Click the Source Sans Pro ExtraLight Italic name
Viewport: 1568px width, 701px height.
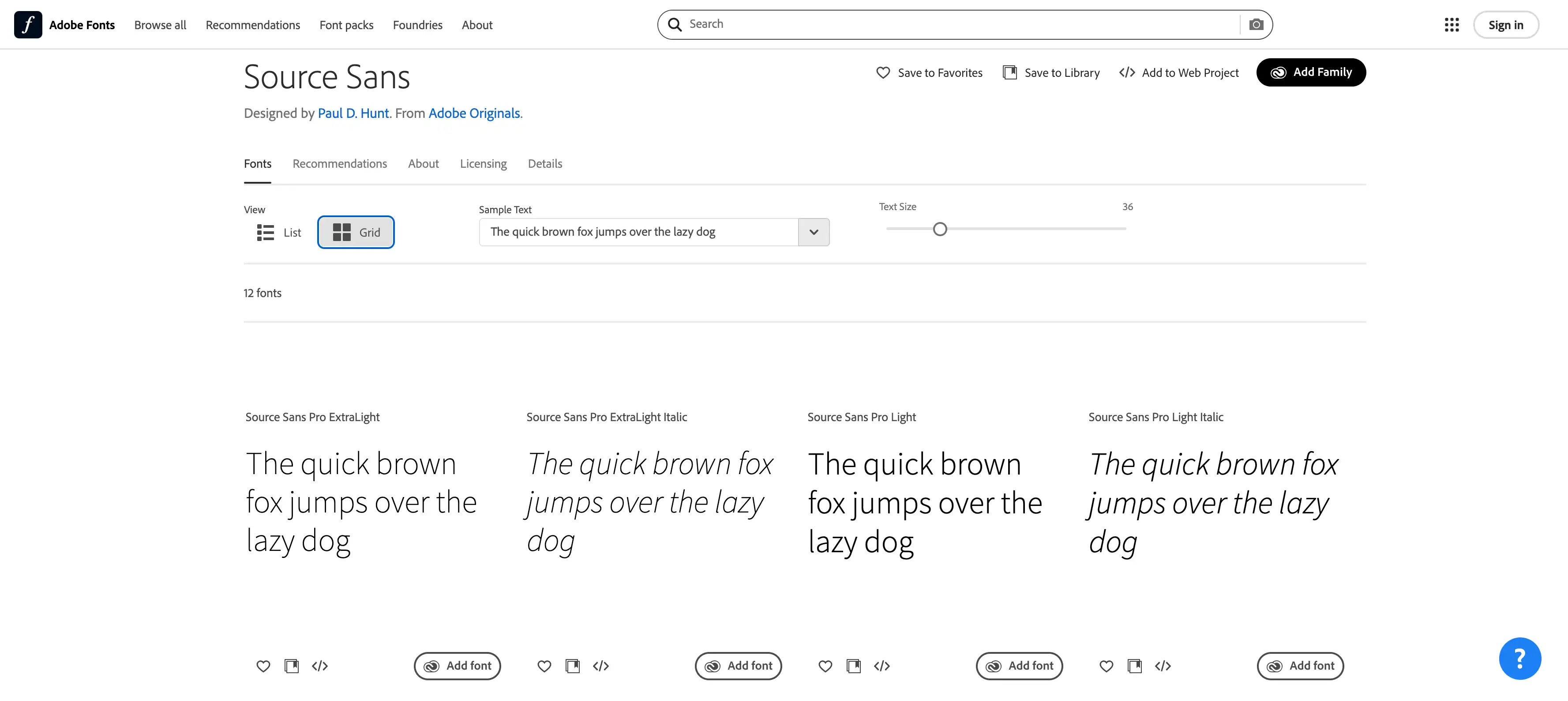[x=606, y=417]
